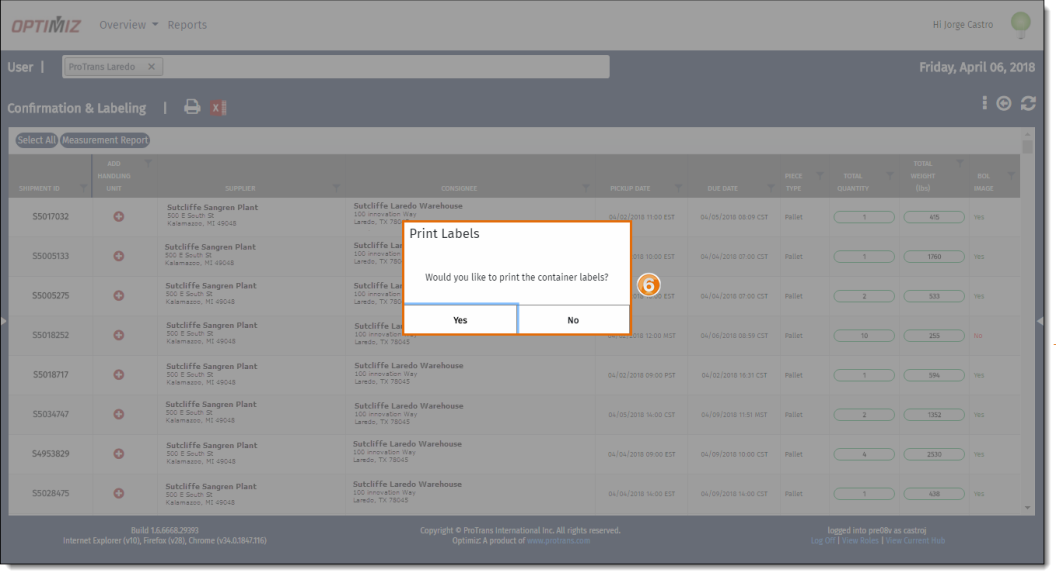Add handling unit for shipment S5017032
Screen dimensions: 1056x576
point(119,216)
